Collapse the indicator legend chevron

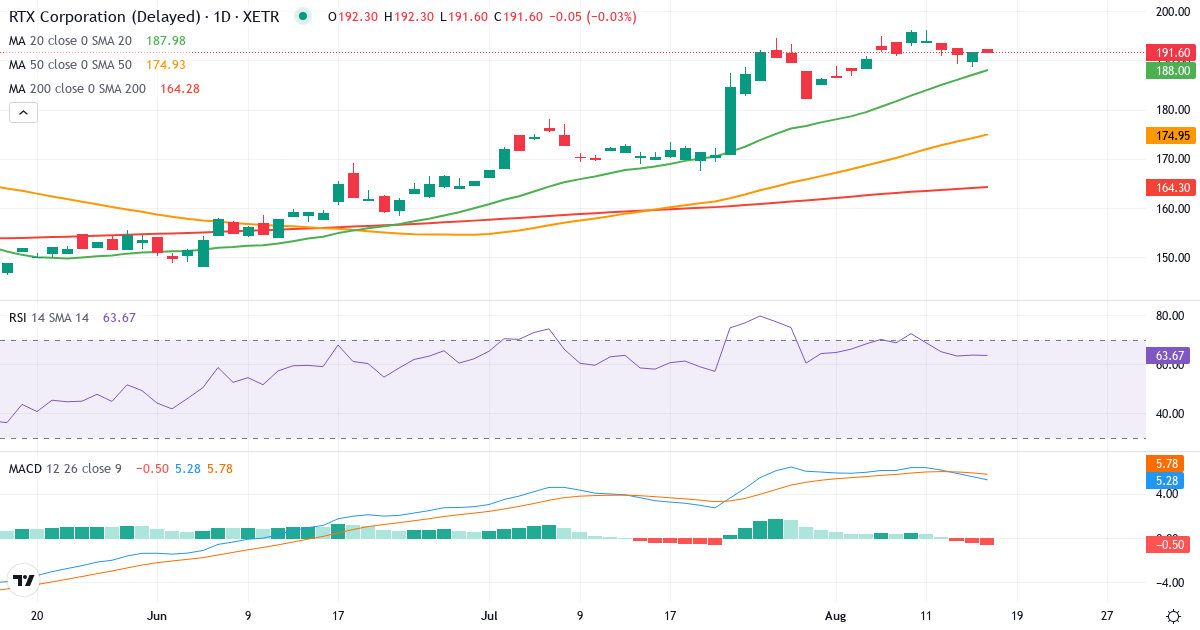coord(23,113)
